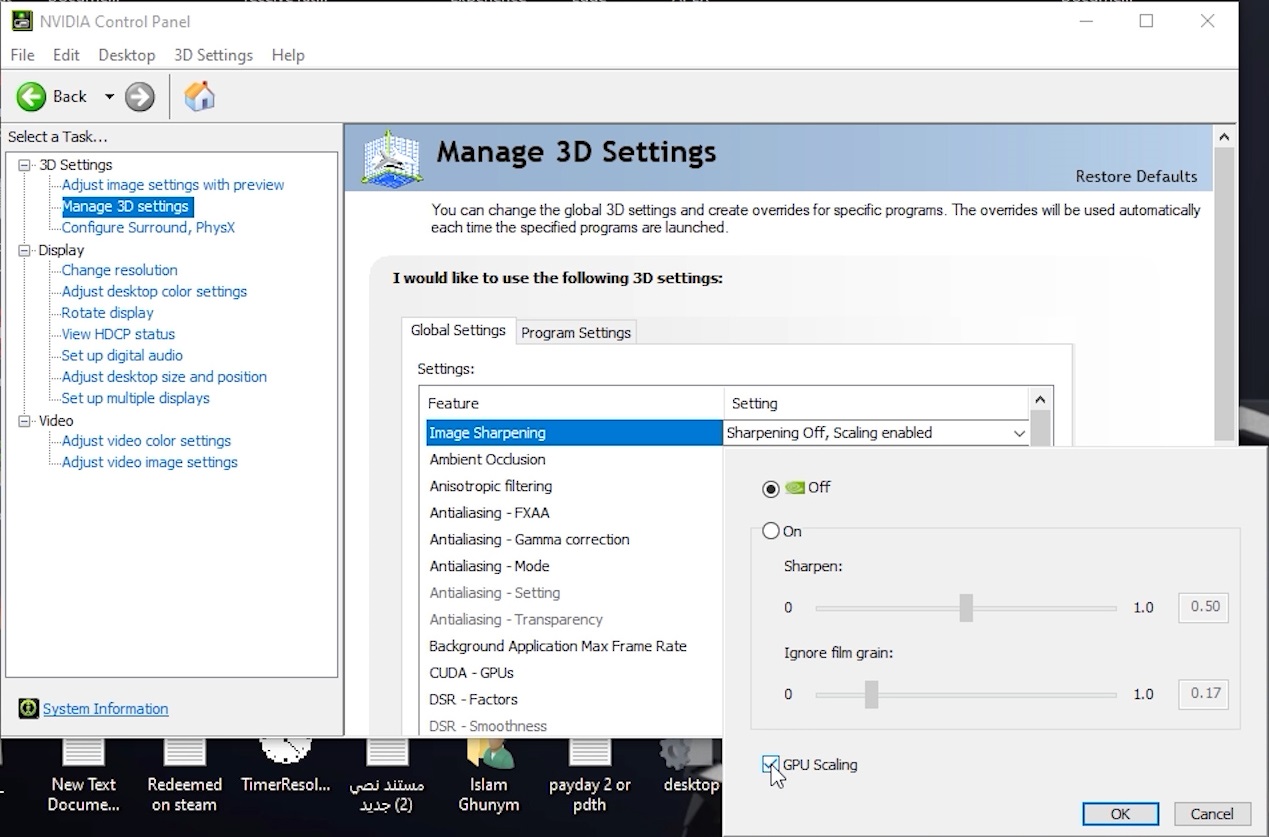Open the Desktop menu
Screen dimensions: 1269x837
(127, 55)
